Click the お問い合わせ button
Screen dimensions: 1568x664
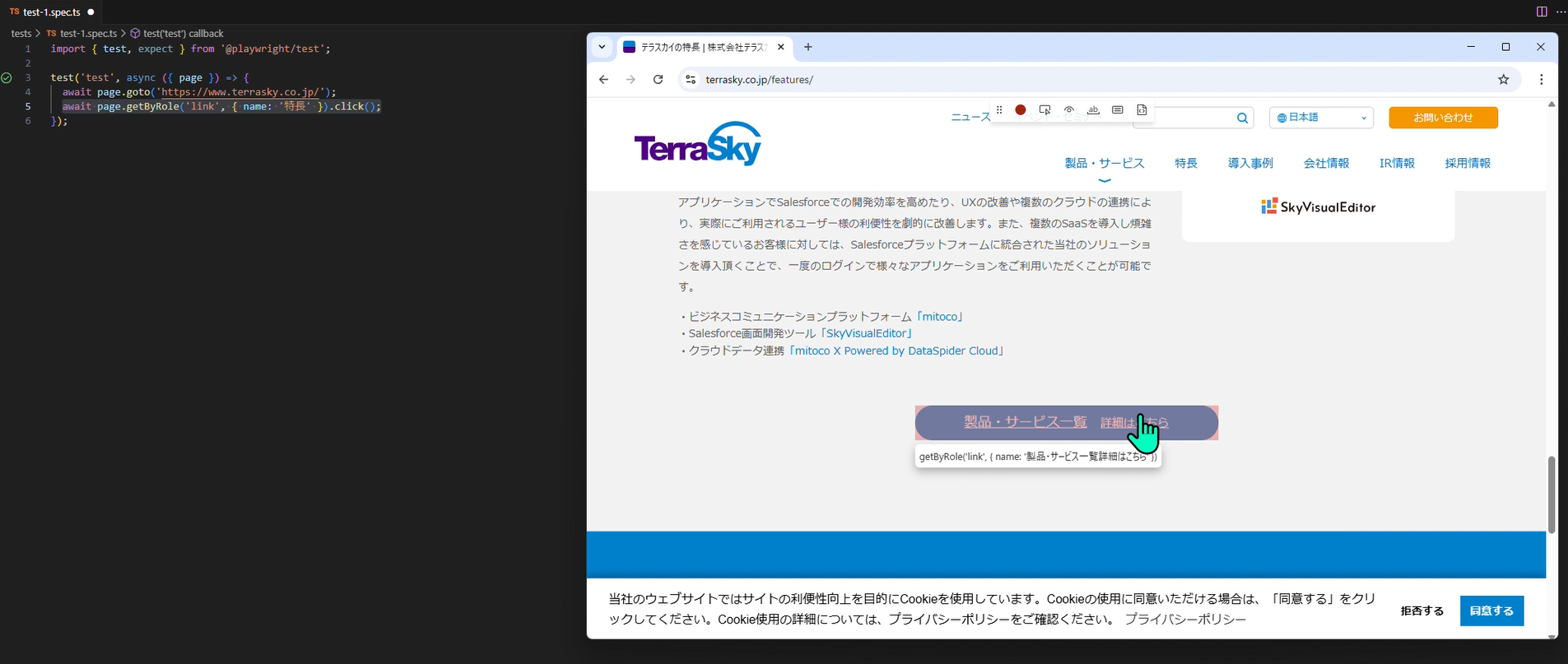(1443, 118)
